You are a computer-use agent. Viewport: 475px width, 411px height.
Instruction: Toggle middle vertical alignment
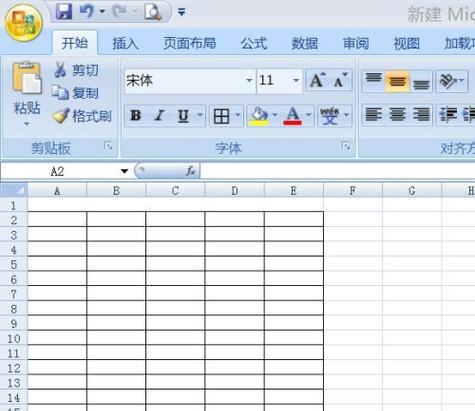[397, 81]
